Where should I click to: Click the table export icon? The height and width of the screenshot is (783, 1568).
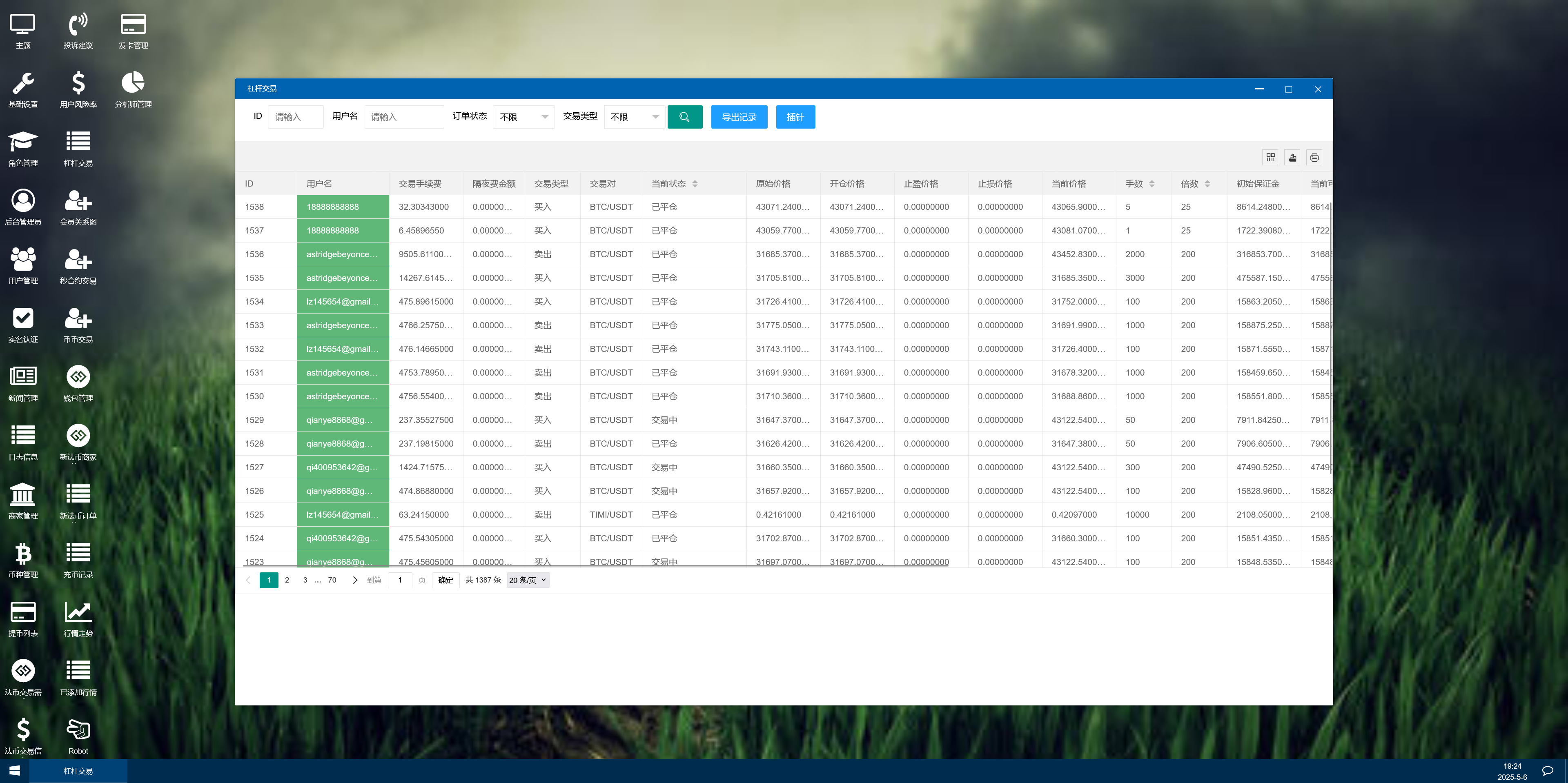click(x=1292, y=158)
